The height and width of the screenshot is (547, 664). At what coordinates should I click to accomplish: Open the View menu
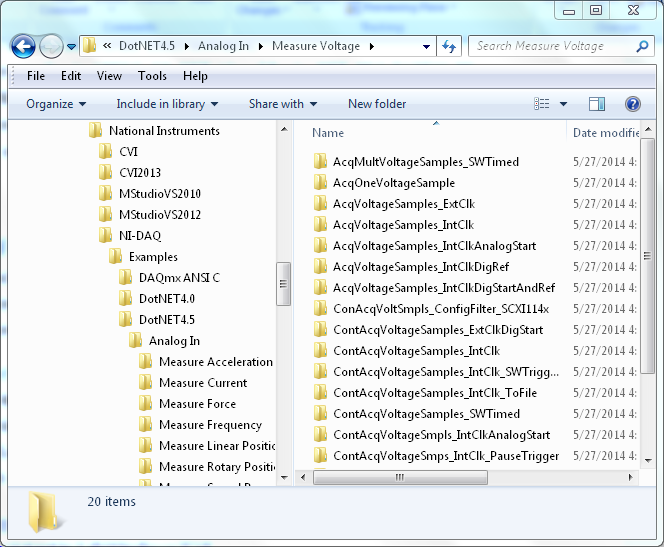click(x=109, y=76)
